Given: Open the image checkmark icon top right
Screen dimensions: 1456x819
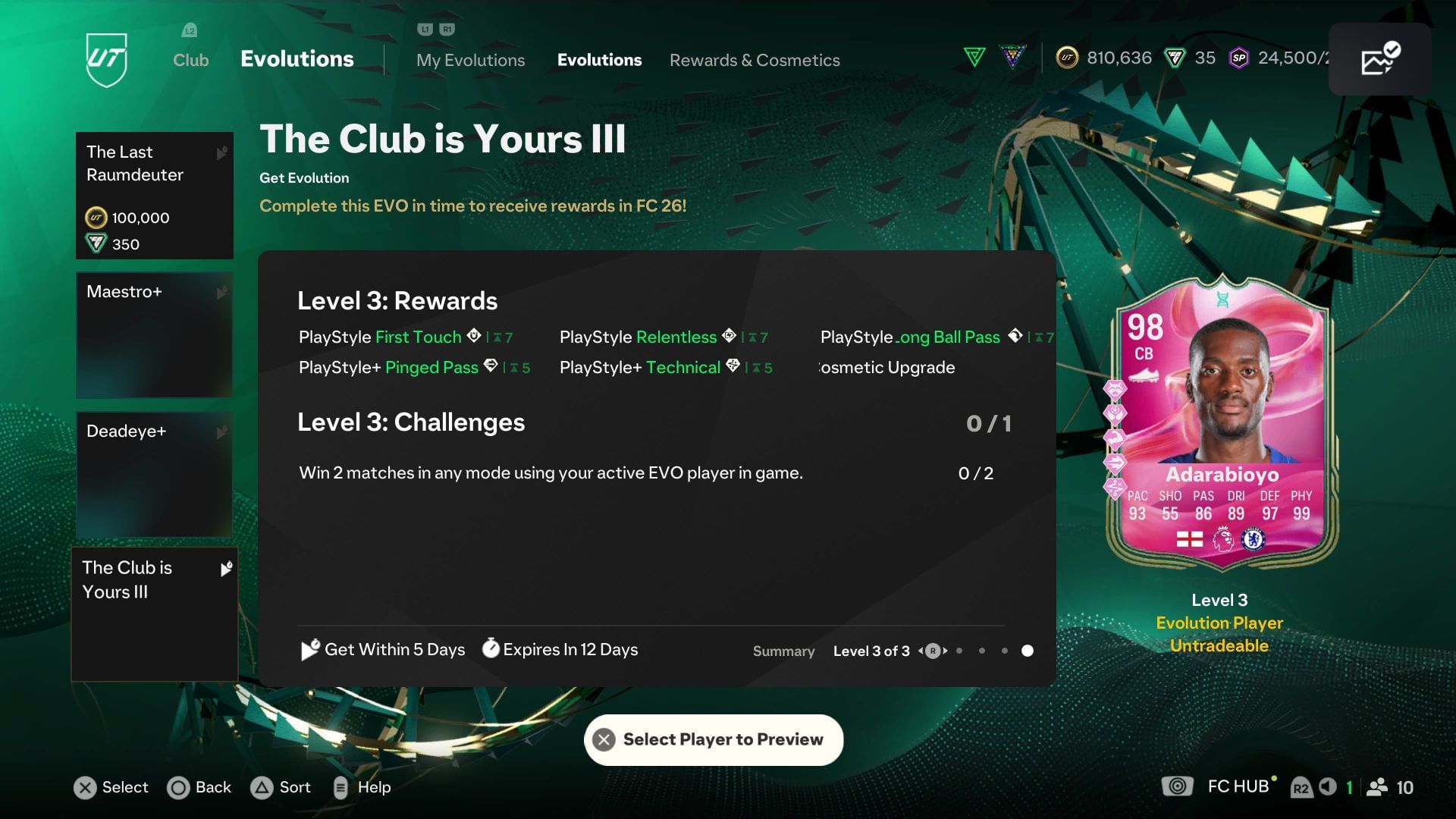Looking at the screenshot, I should (1380, 59).
